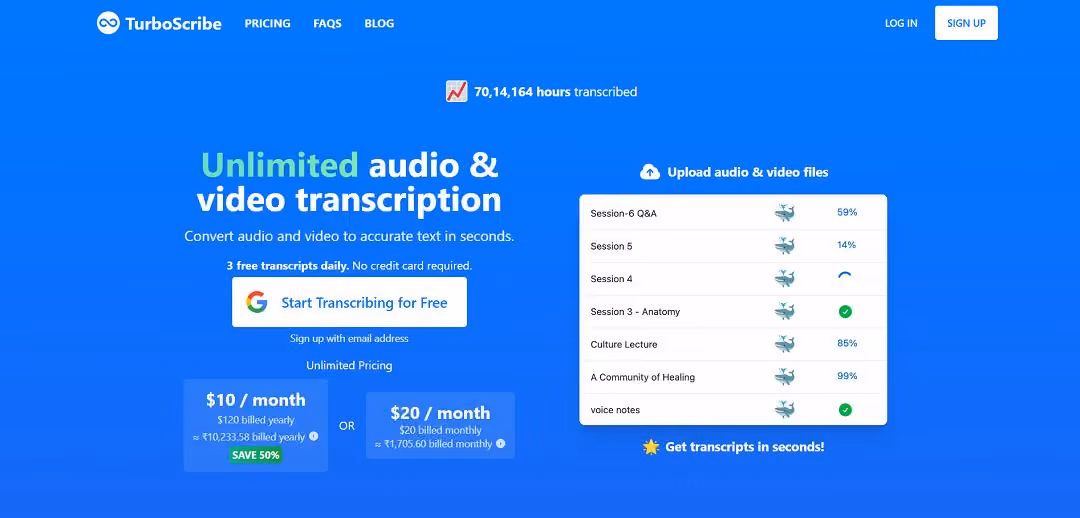The width and height of the screenshot is (1080, 518).
Task: Click 14% progress of Session 5
Action: [x=847, y=245]
